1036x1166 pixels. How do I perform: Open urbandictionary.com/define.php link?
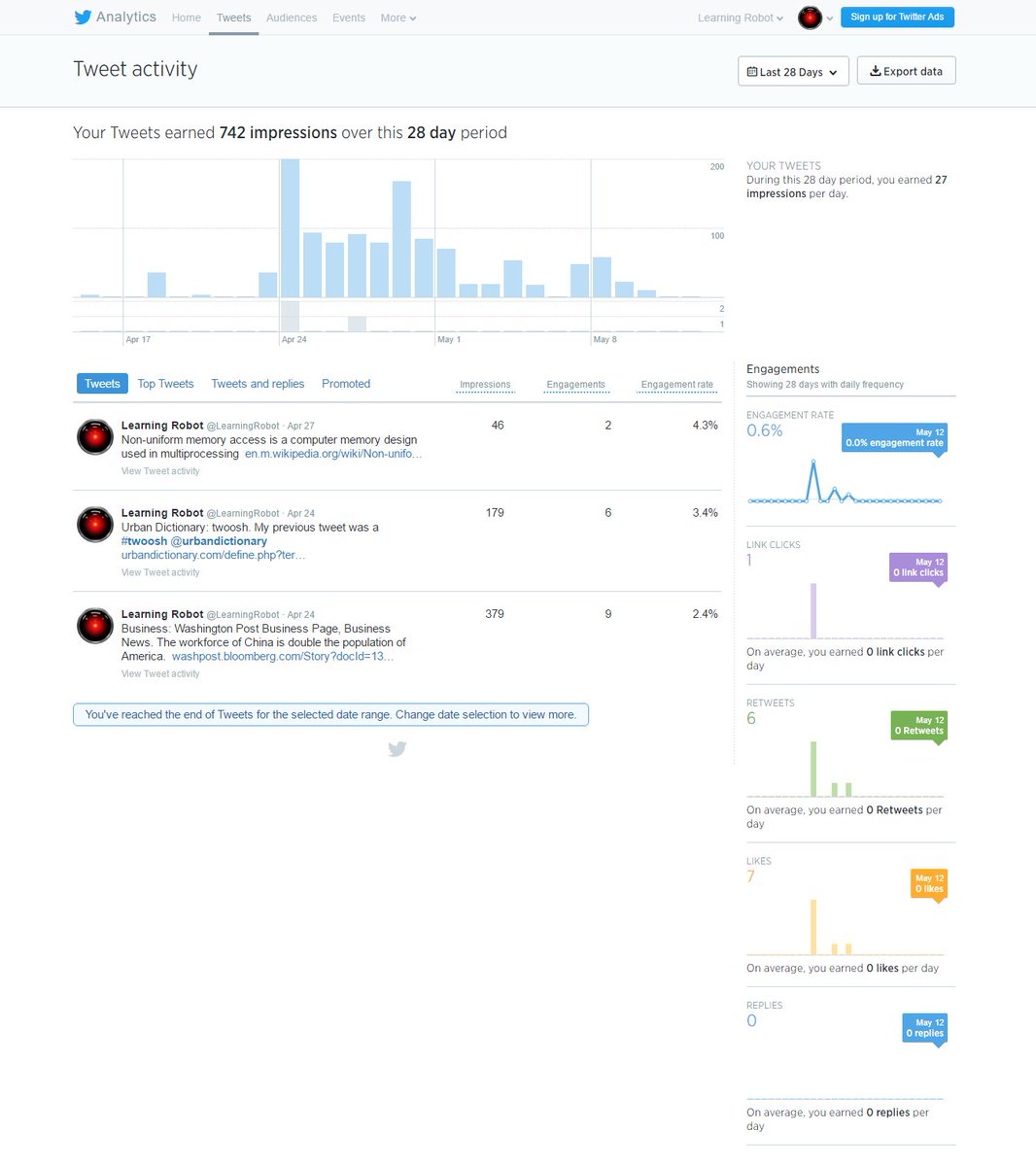point(213,555)
